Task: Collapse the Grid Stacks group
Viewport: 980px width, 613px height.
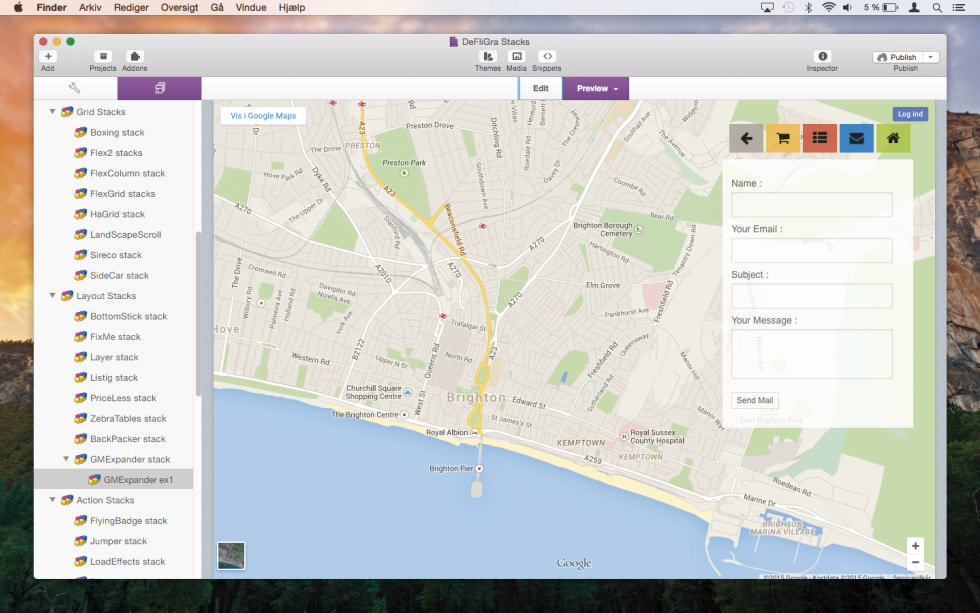Action: coord(52,112)
